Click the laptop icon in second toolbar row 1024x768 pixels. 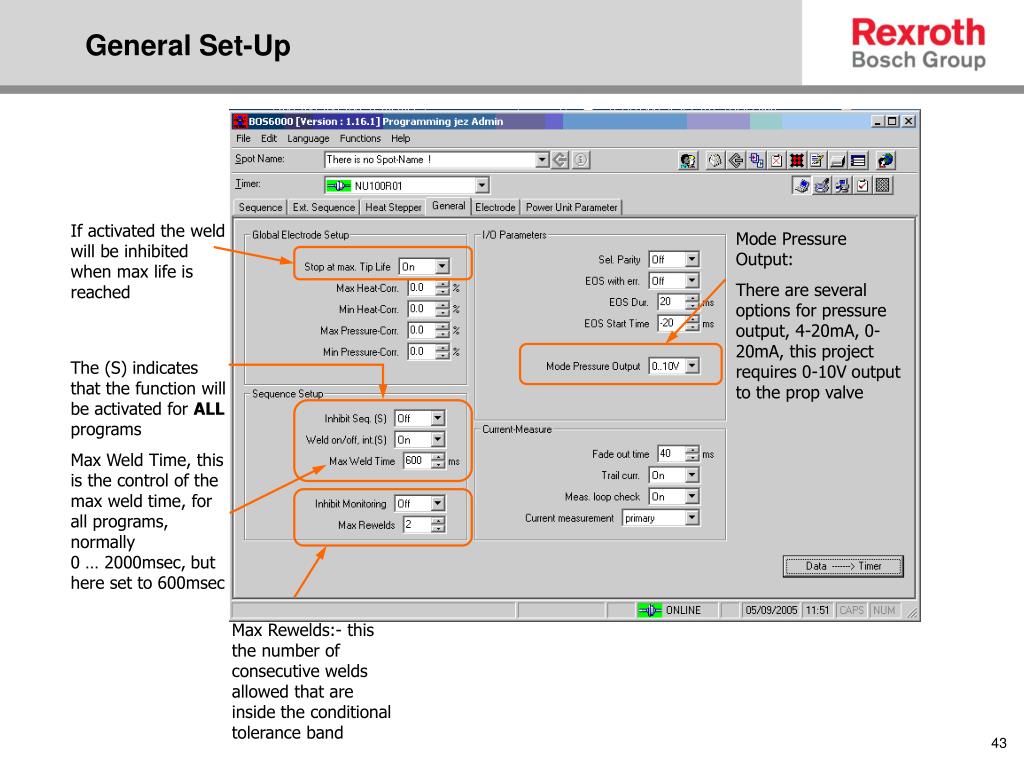(x=801, y=185)
